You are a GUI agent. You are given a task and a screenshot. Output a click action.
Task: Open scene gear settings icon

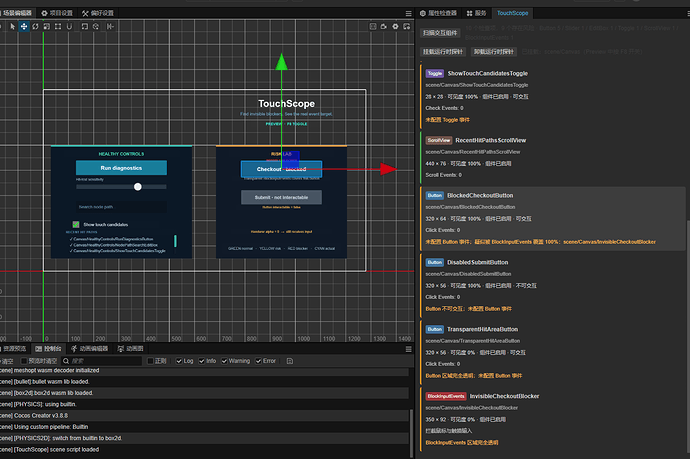click(395, 26)
